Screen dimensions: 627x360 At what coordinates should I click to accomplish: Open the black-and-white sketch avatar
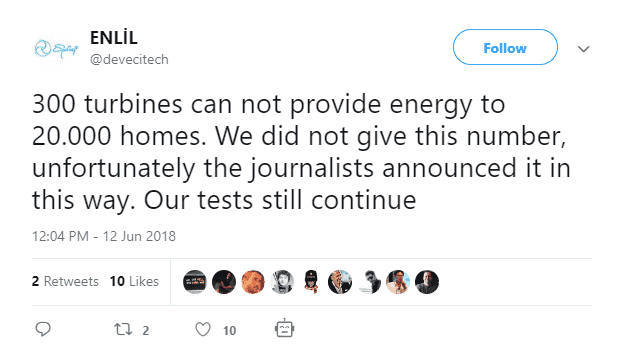click(282, 282)
